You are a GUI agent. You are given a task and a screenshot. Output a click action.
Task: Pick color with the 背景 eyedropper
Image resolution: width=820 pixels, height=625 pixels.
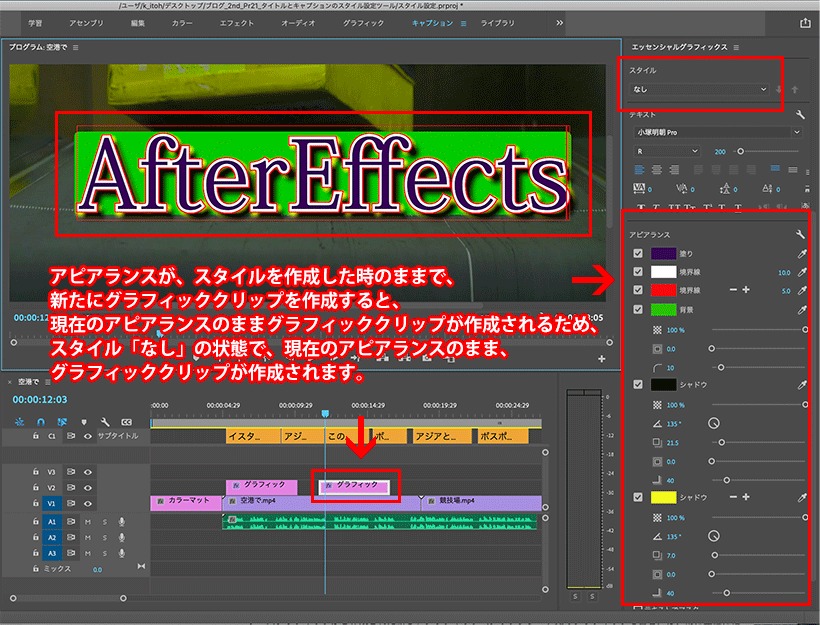tap(802, 310)
